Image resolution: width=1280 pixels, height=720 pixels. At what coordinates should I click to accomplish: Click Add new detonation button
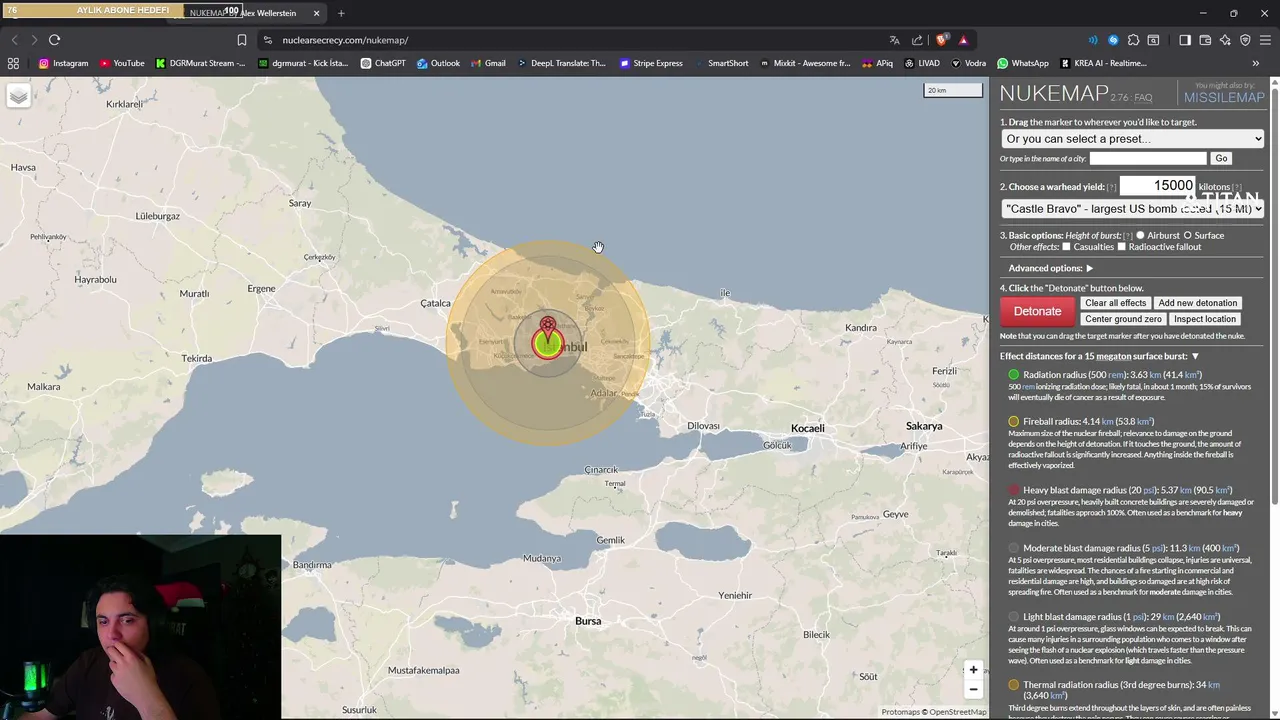[1197, 303]
